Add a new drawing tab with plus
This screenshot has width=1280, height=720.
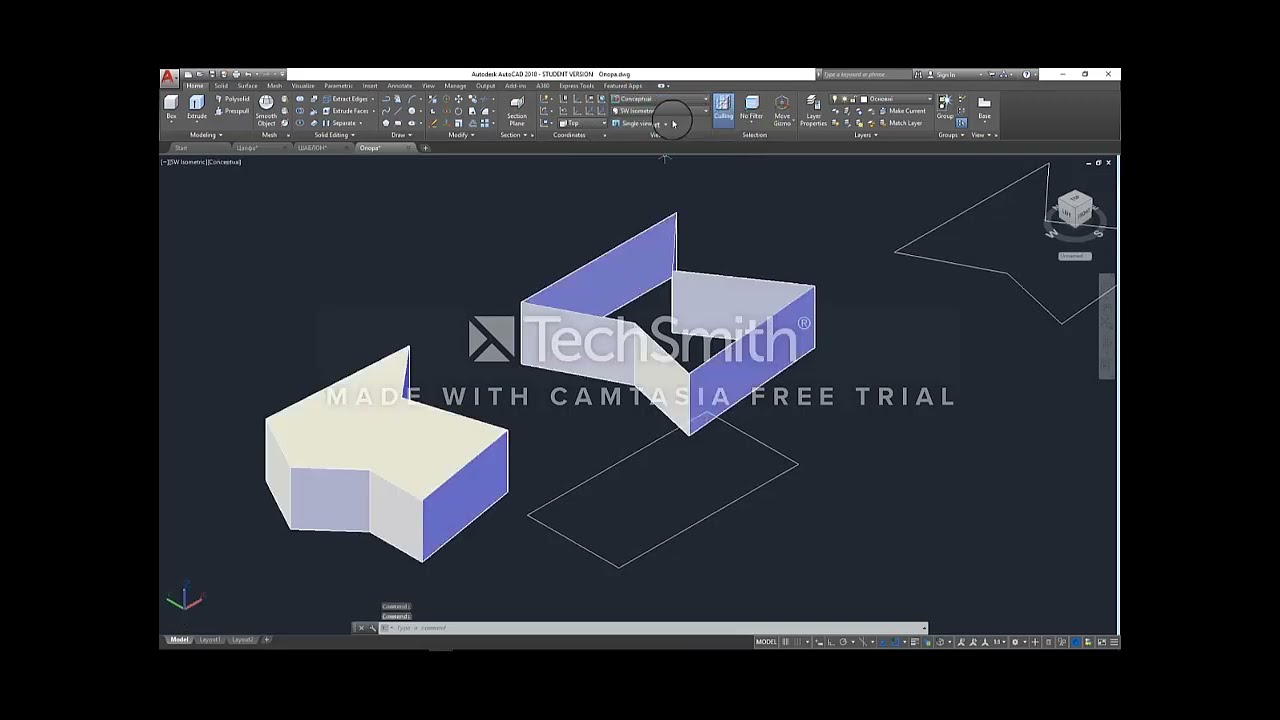coord(425,148)
